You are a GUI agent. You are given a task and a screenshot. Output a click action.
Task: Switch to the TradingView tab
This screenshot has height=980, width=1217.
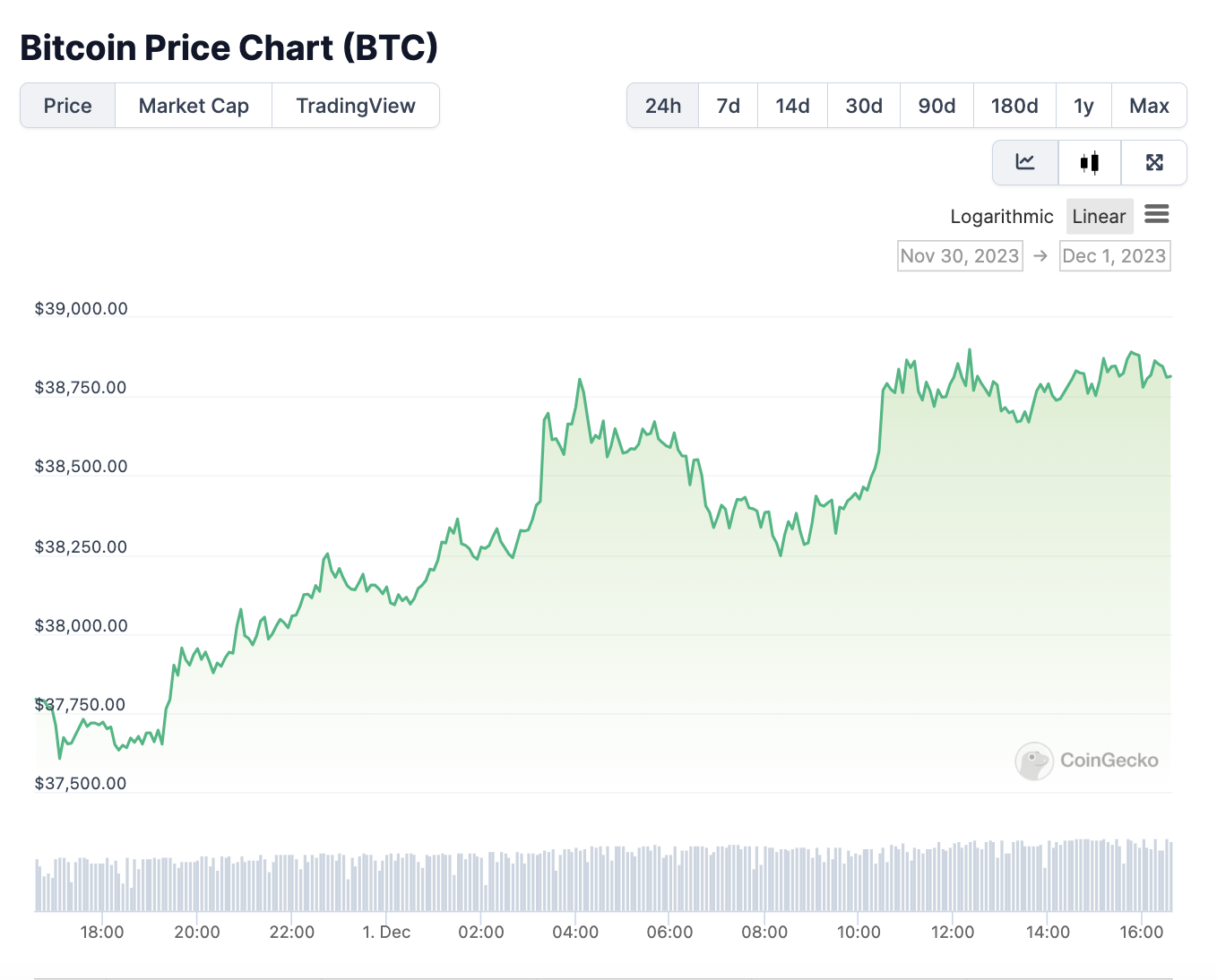[x=356, y=106]
